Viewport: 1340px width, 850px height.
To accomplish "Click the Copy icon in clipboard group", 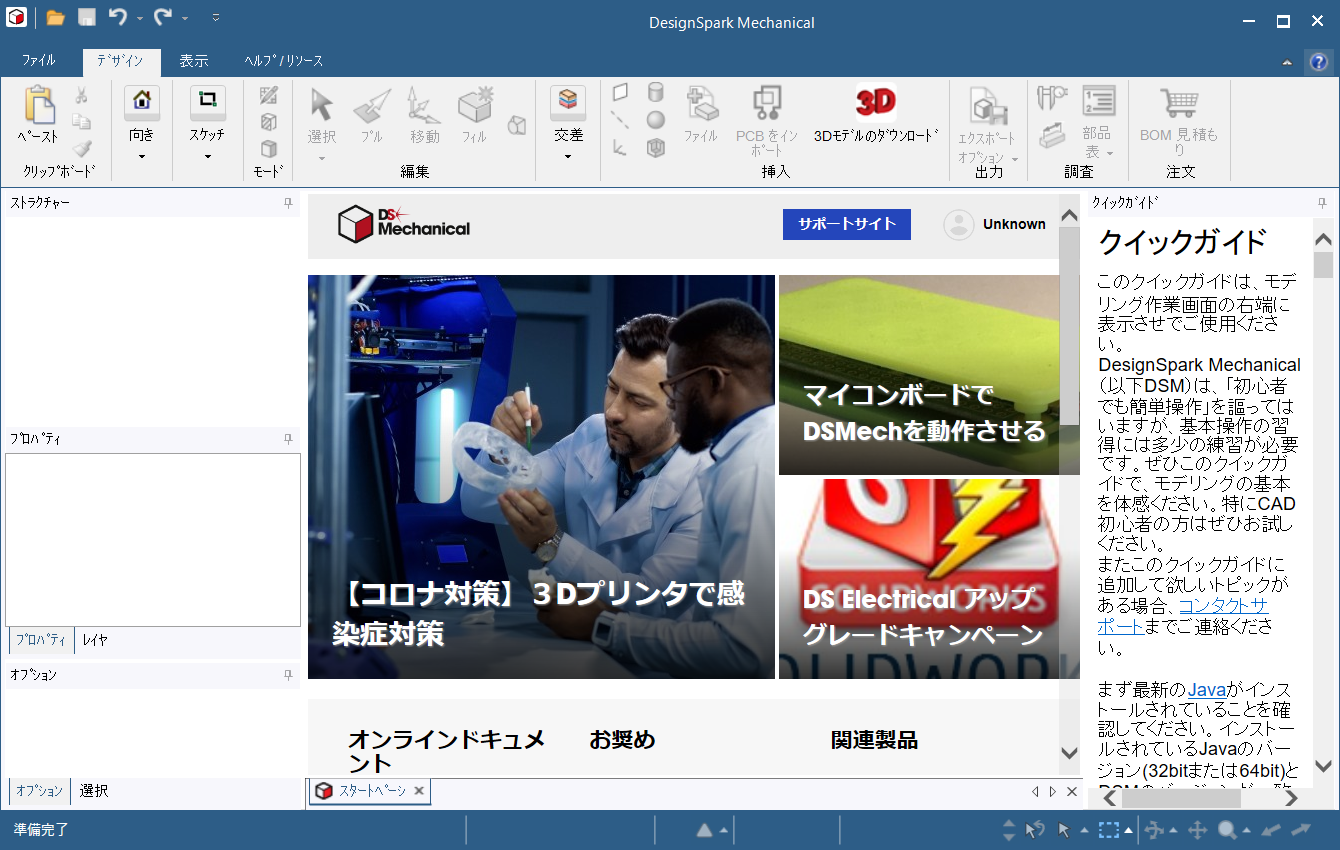I will click(x=81, y=121).
